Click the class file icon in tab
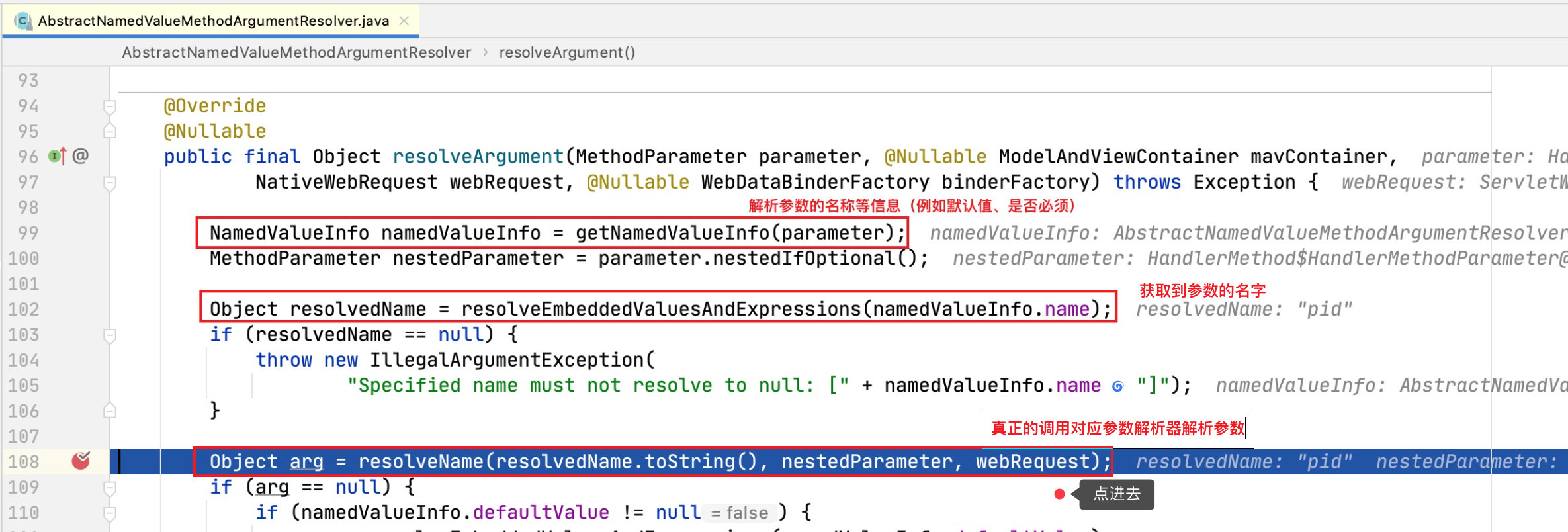The height and width of the screenshot is (532, 1568). [23, 21]
